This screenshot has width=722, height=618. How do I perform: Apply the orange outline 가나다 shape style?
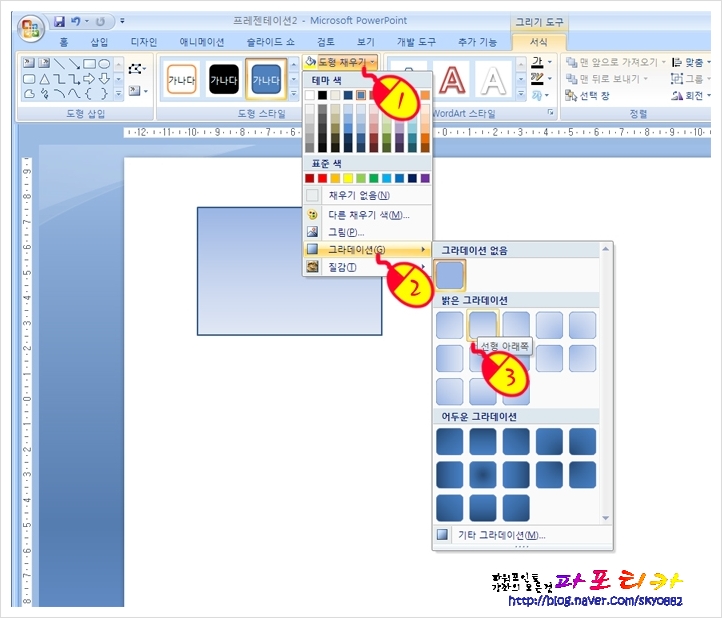point(181,80)
